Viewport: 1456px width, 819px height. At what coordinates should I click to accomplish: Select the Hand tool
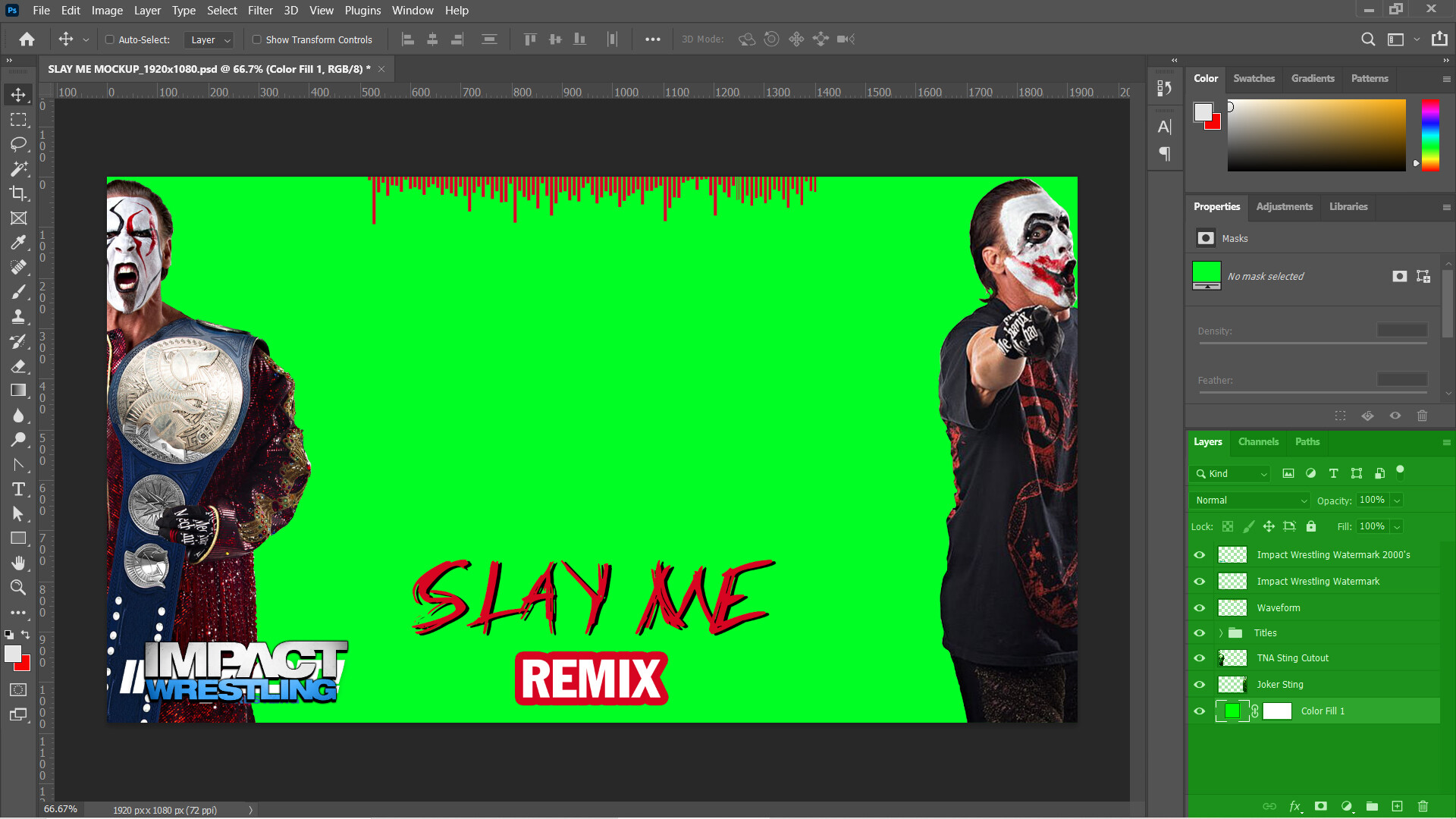18,563
